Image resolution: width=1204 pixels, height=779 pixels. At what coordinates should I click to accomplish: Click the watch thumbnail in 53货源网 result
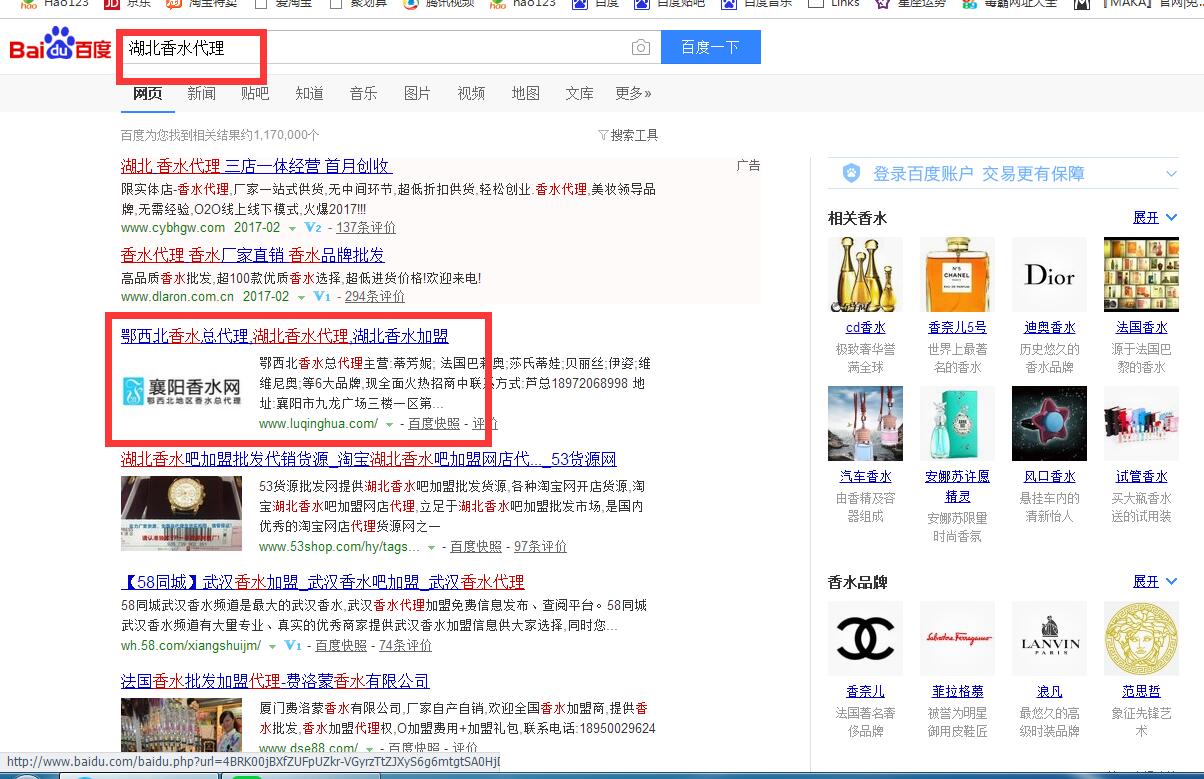click(181, 513)
